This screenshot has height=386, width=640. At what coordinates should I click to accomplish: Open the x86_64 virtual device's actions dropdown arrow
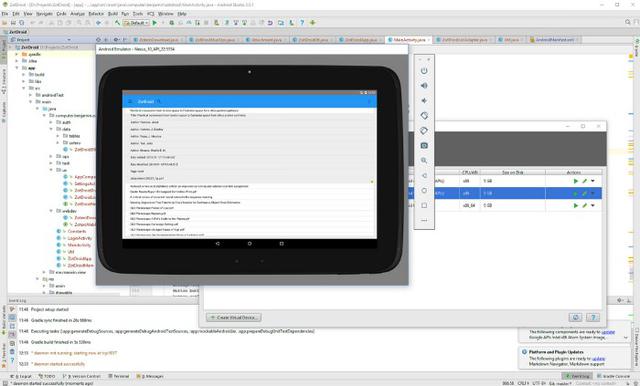pyautogui.click(x=593, y=206)
